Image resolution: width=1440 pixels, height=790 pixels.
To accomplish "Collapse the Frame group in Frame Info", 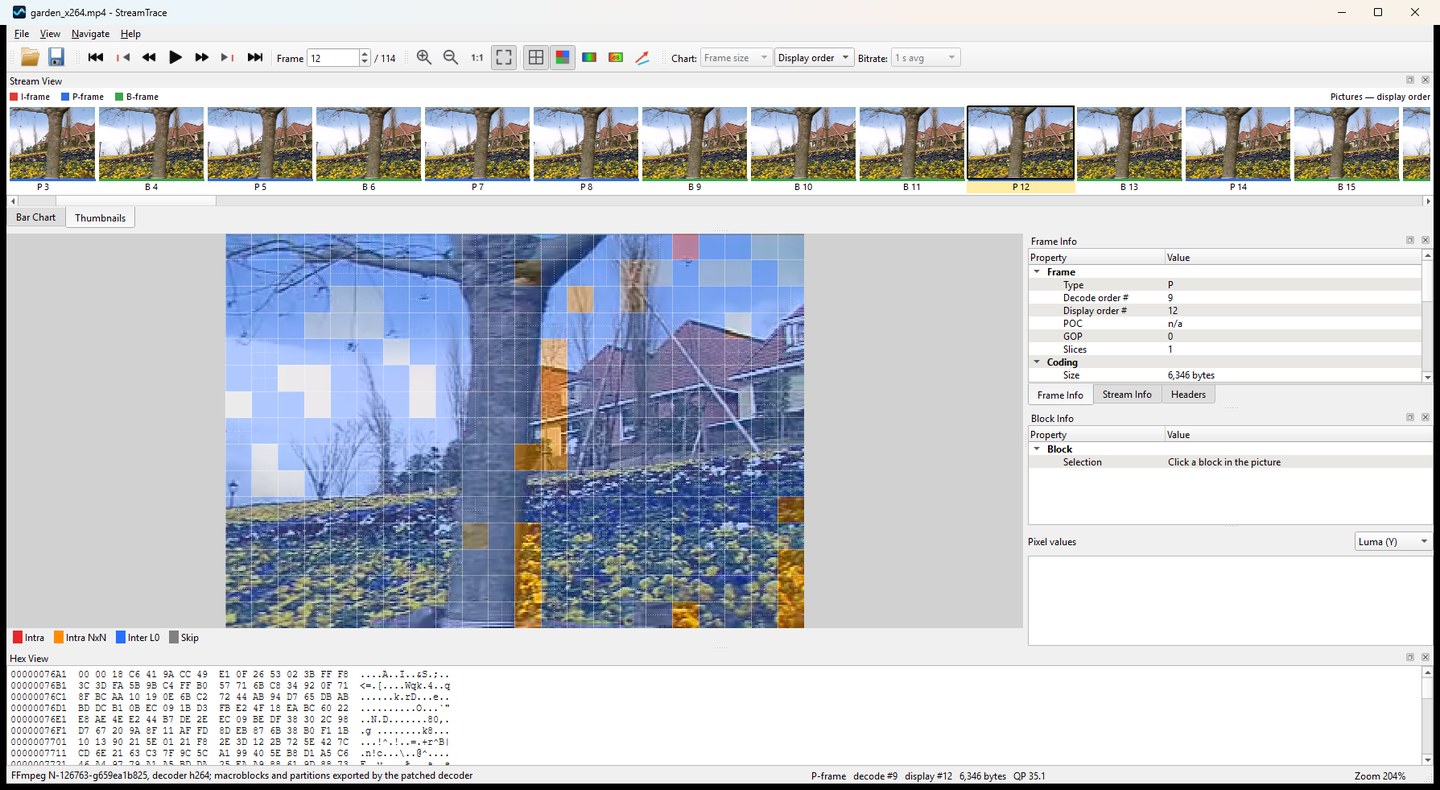I will coord(1037,272).
